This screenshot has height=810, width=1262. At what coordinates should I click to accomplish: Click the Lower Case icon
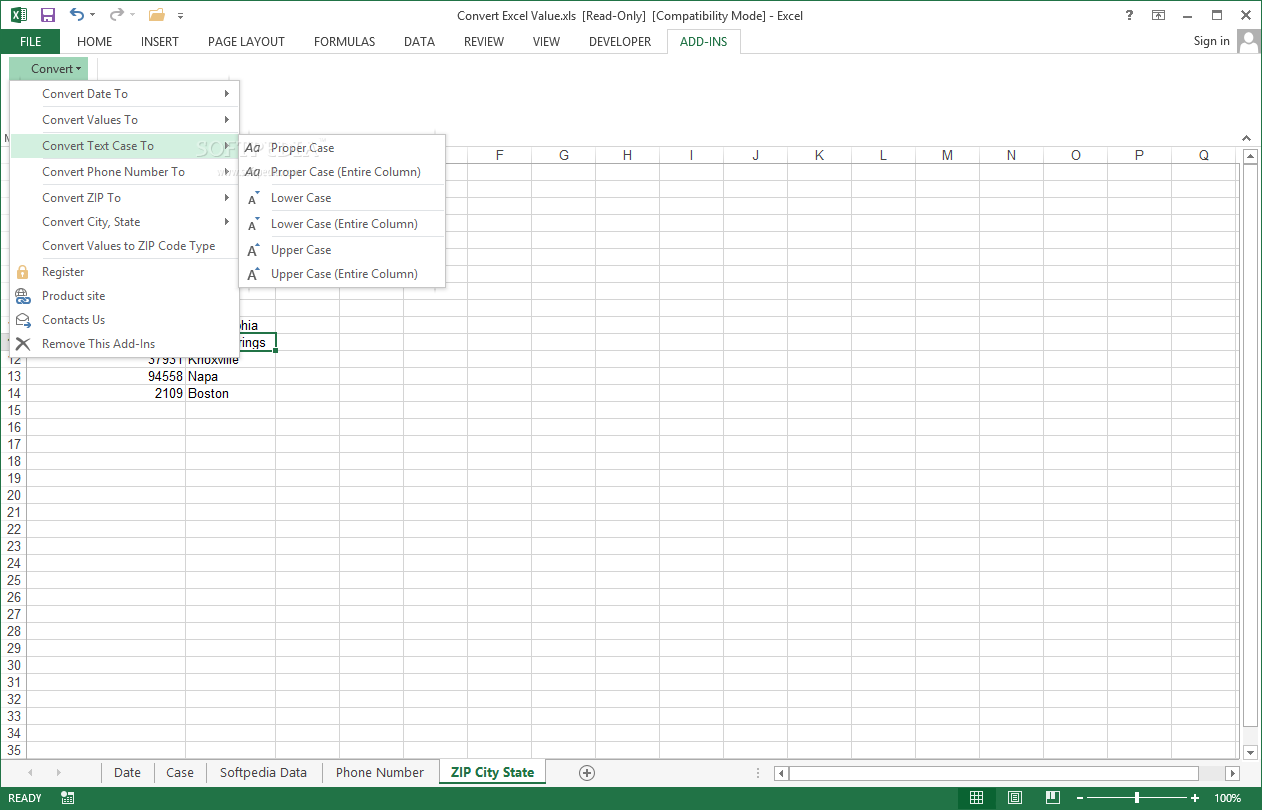[254, 198]
